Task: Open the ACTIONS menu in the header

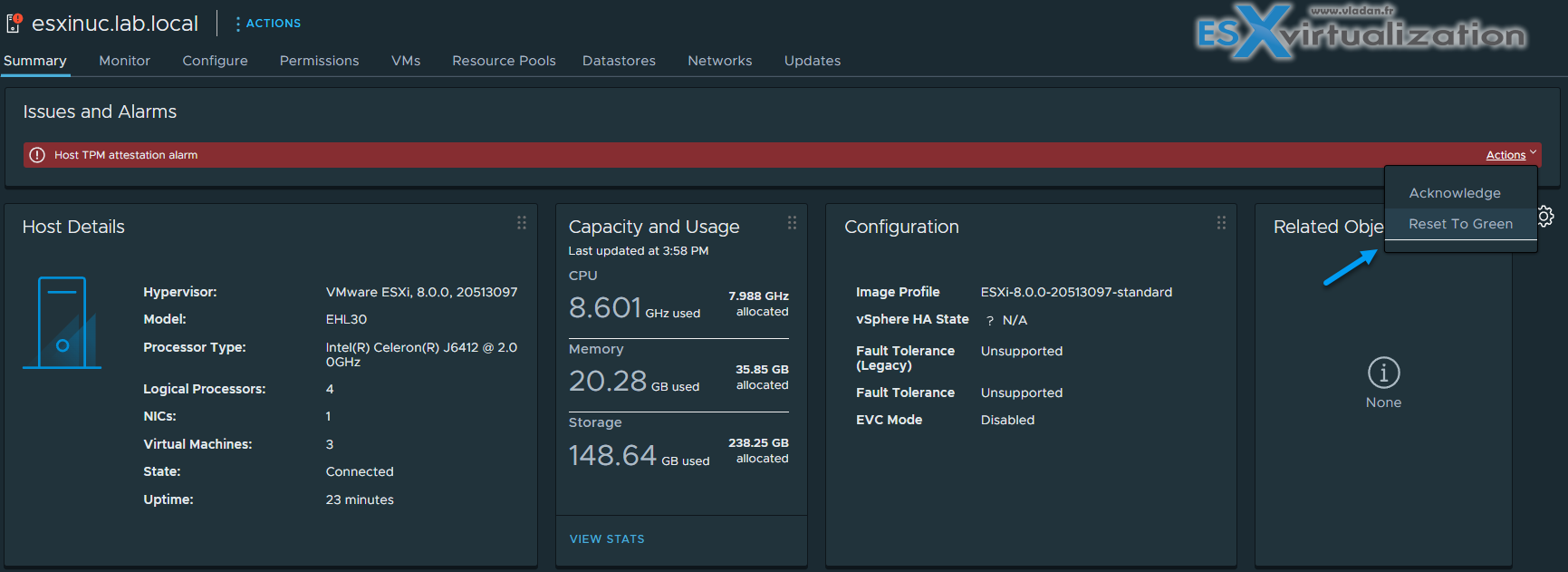Action: (268, 24)
